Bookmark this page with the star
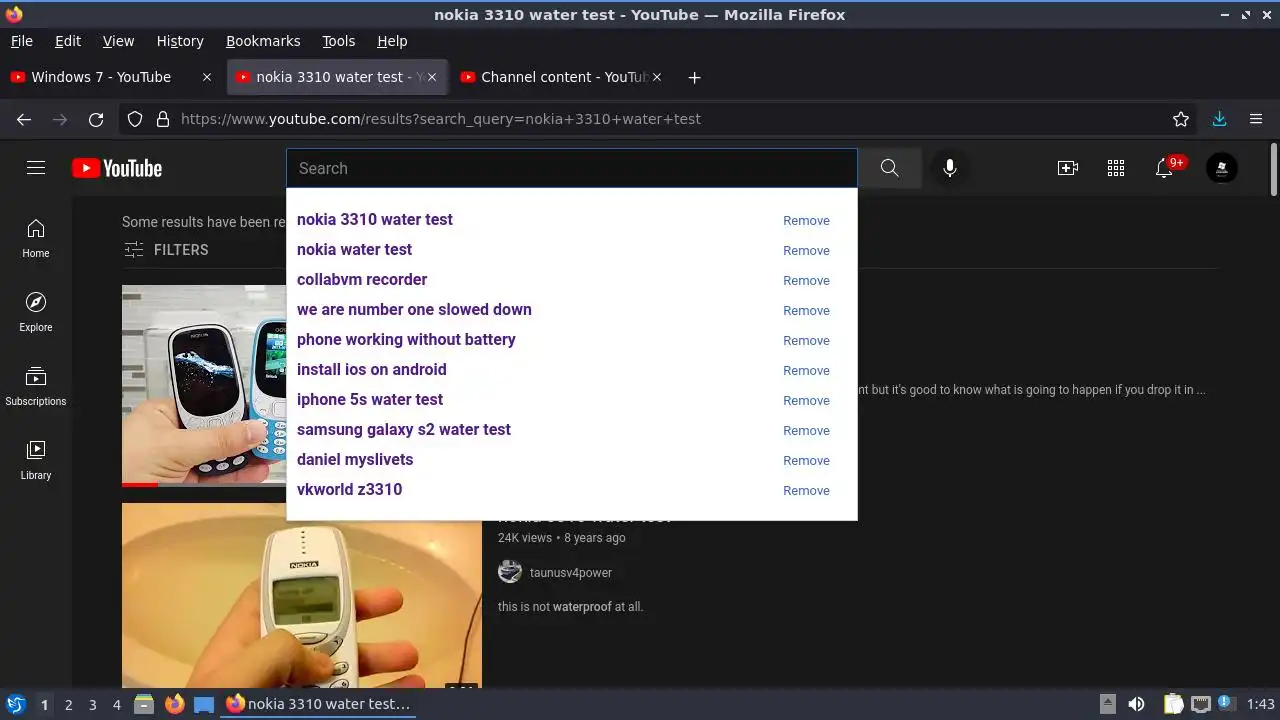Image resolution: width=1280 pixels, height=720 pixels. click(x=1181, y=119)
